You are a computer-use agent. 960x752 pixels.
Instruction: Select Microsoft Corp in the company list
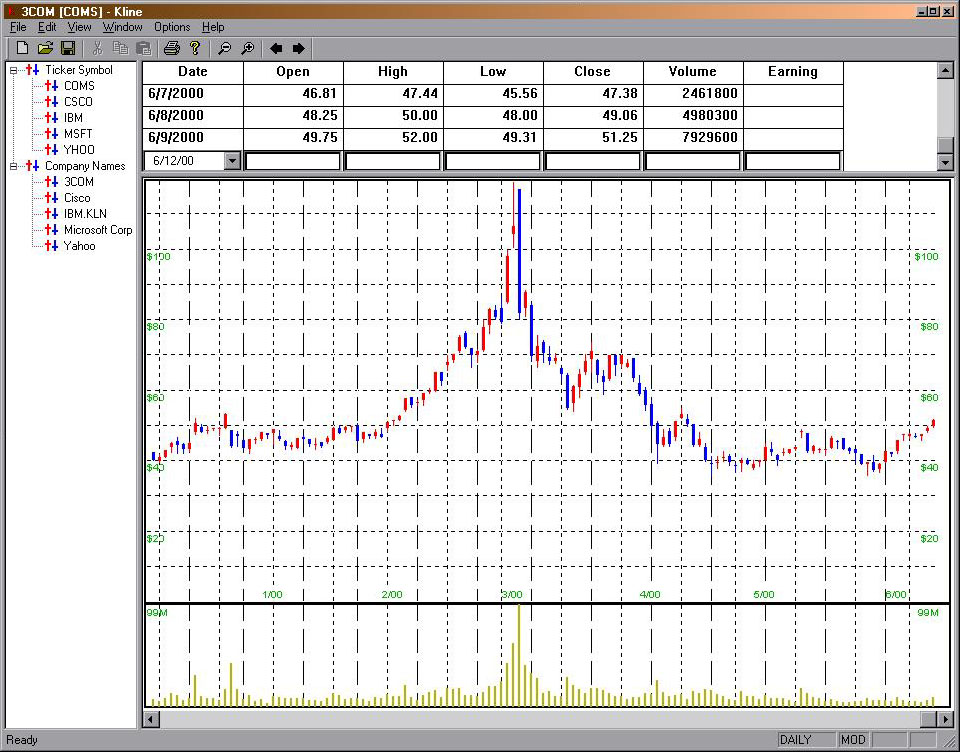point(98,230)
